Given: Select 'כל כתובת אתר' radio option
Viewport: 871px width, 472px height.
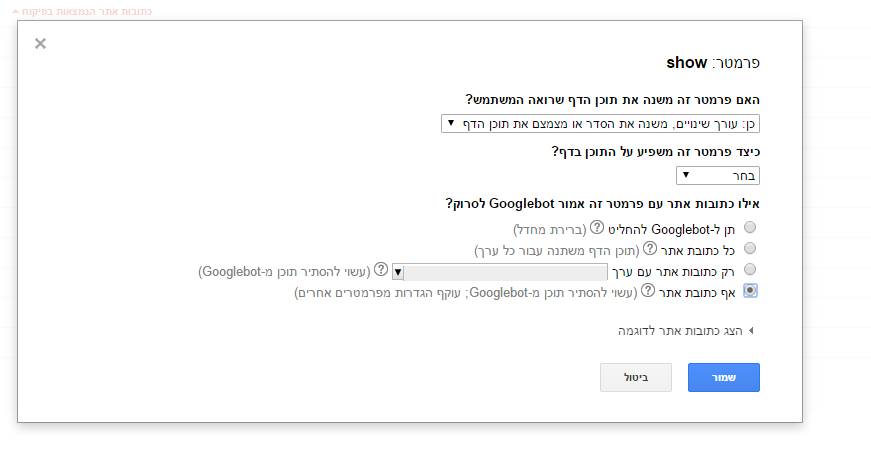Looking at the screenshot, I should pos(750,248).
